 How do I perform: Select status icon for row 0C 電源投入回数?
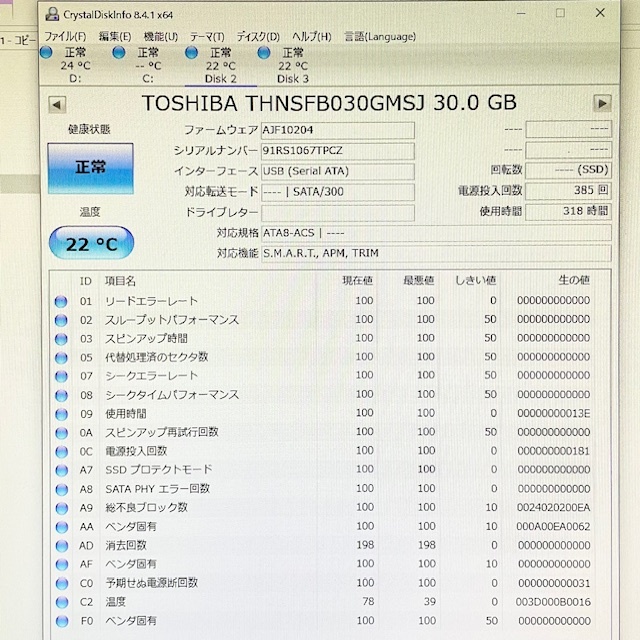[62, 452]
